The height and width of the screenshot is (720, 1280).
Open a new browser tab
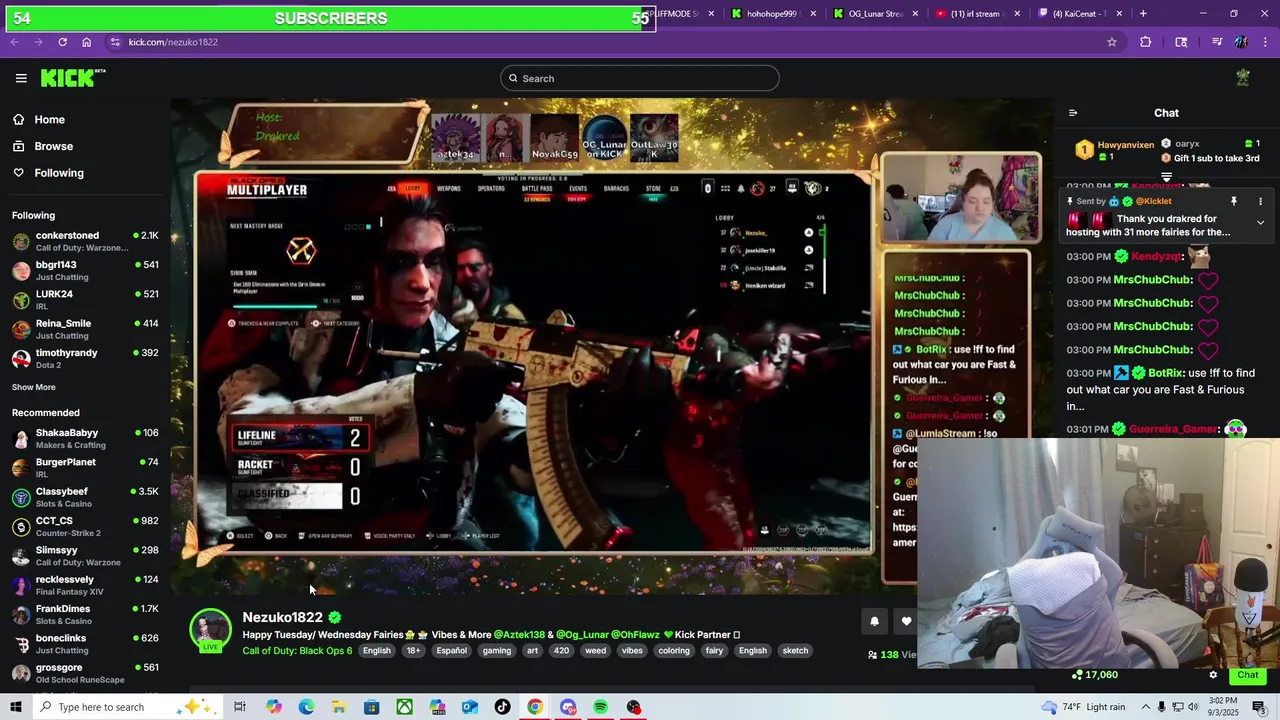(x=1143, y=14)
